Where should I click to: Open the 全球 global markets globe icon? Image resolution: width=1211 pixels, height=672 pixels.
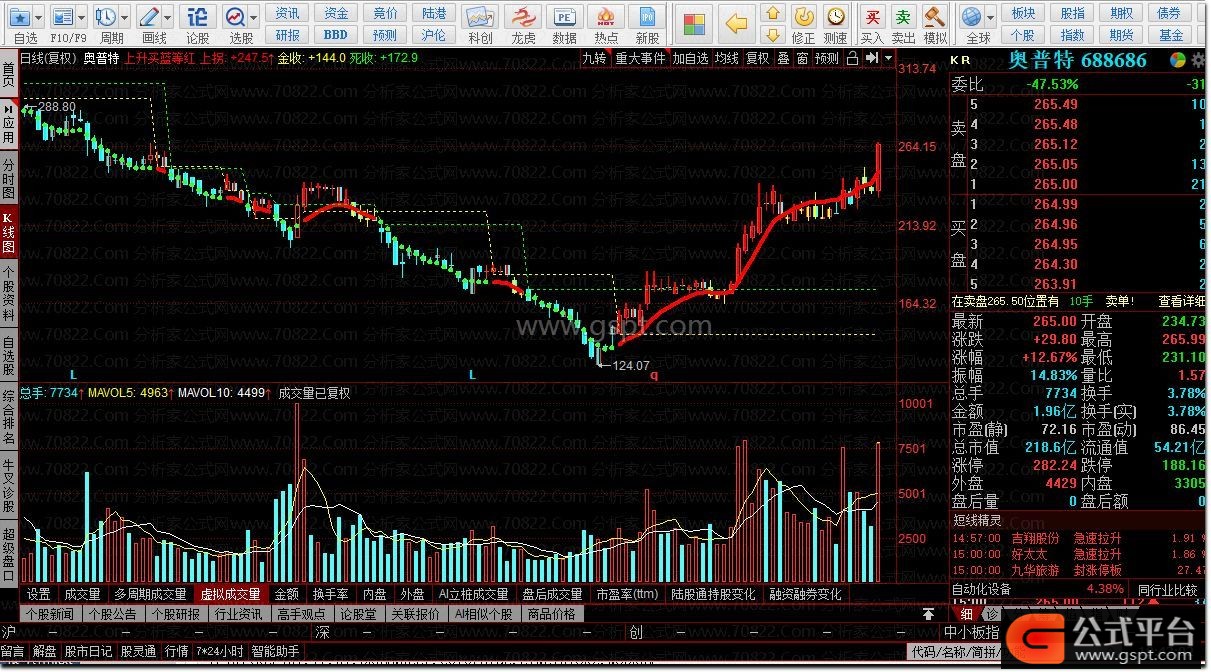[971, 17]
